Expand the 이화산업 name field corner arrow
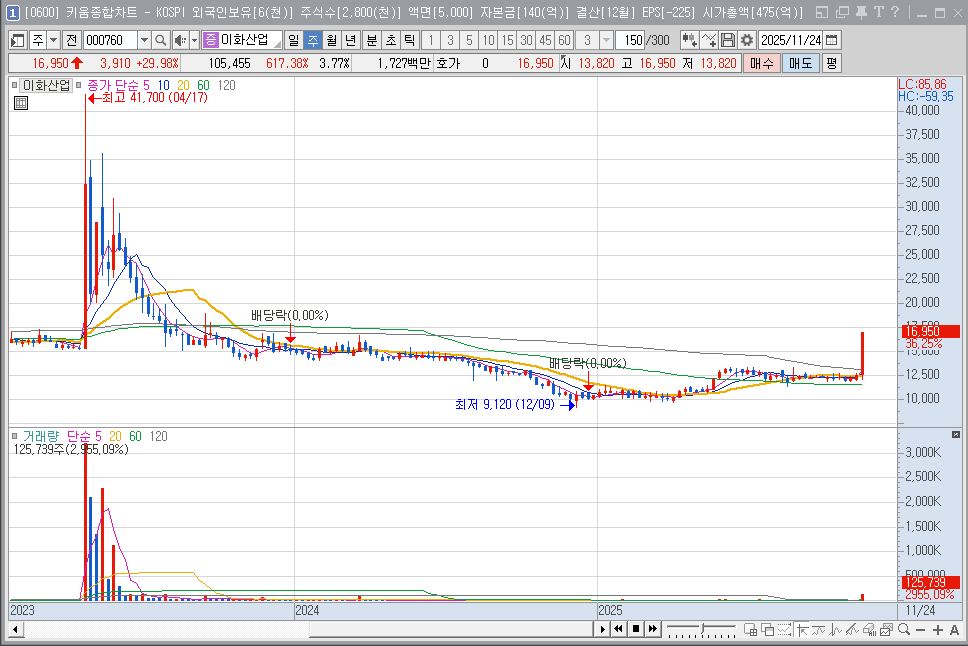The height and width of the screenshot is (646, 968). pyautogui.click(x=277, y=44)
